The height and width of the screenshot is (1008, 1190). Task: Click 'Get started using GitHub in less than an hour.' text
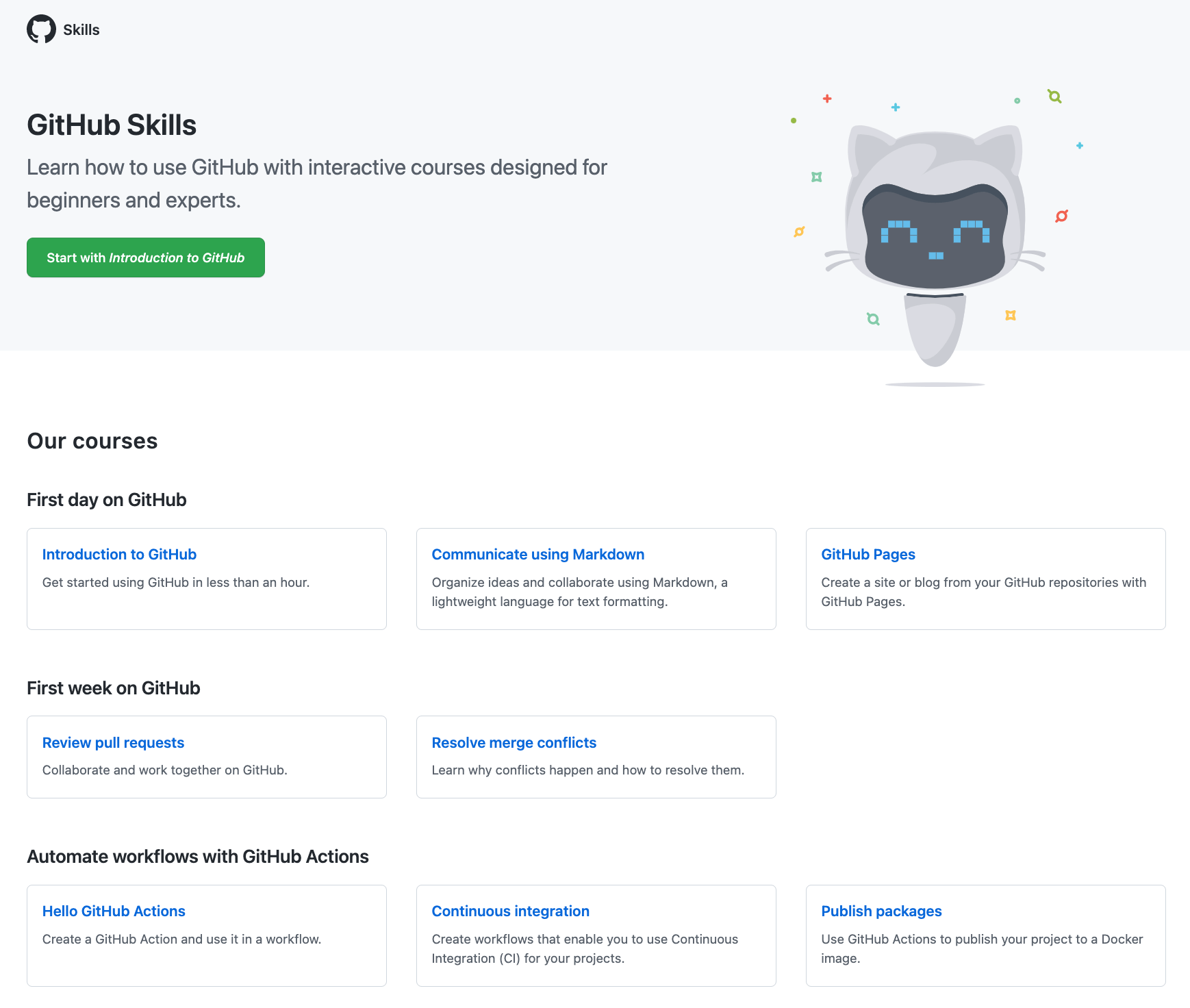[x=176, y=583]
